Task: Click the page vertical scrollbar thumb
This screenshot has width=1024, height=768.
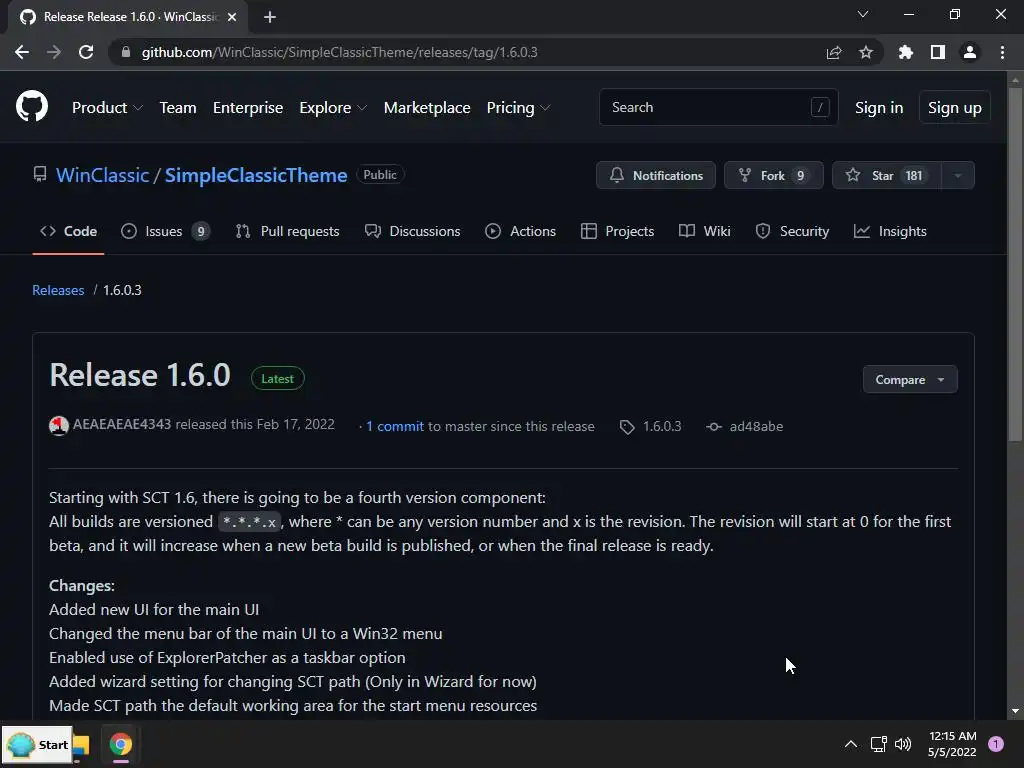Action: (x=1015, y=264)
